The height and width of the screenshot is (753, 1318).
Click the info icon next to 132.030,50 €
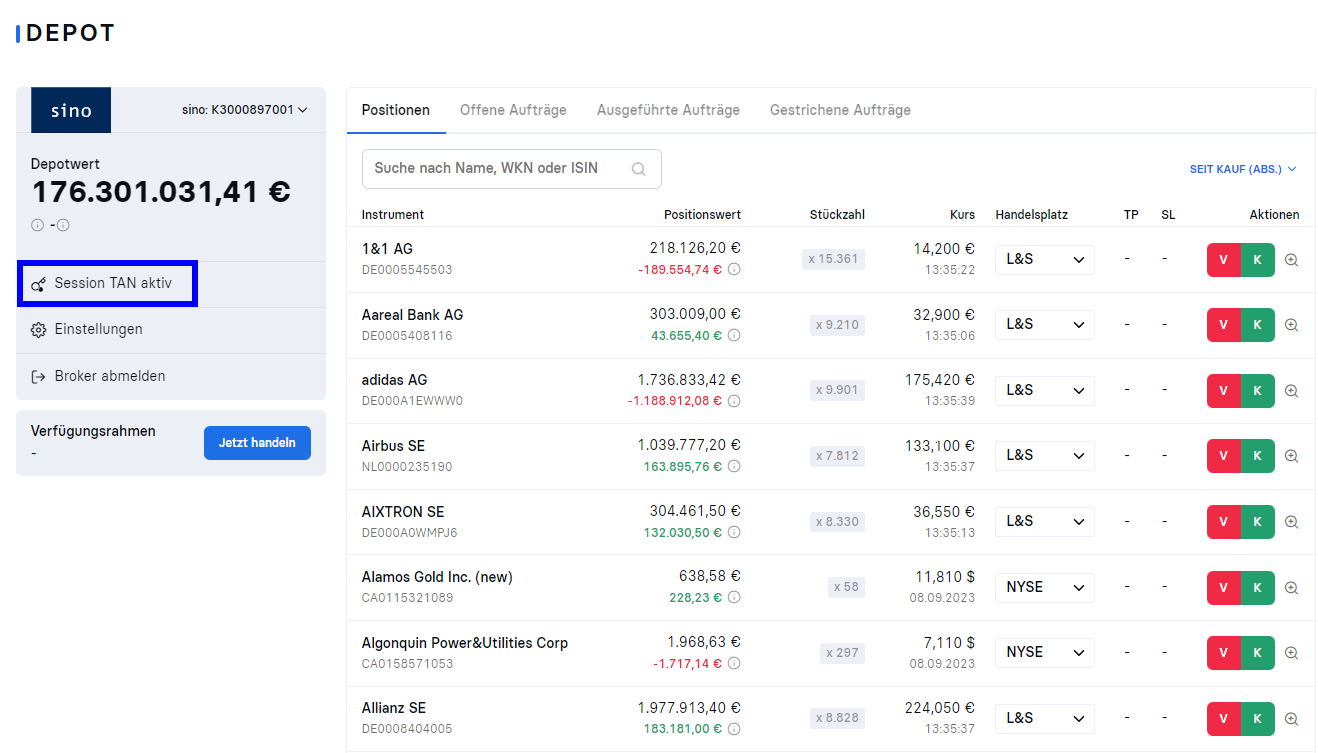734,533
